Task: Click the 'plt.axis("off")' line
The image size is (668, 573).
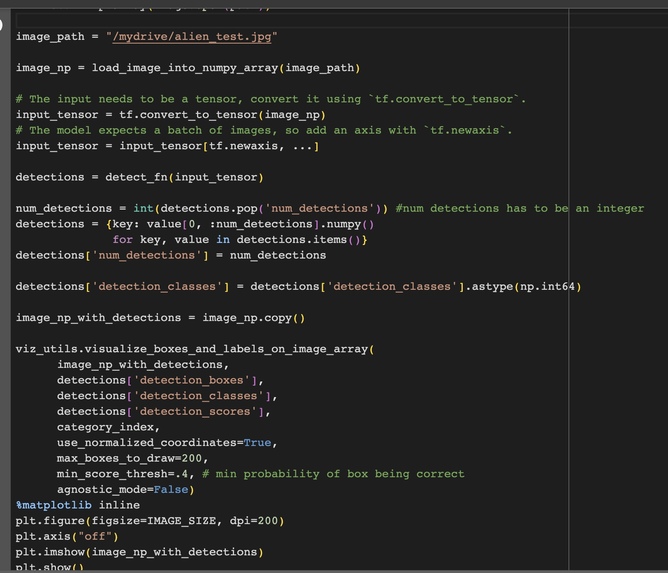Action: click(67, 536)
